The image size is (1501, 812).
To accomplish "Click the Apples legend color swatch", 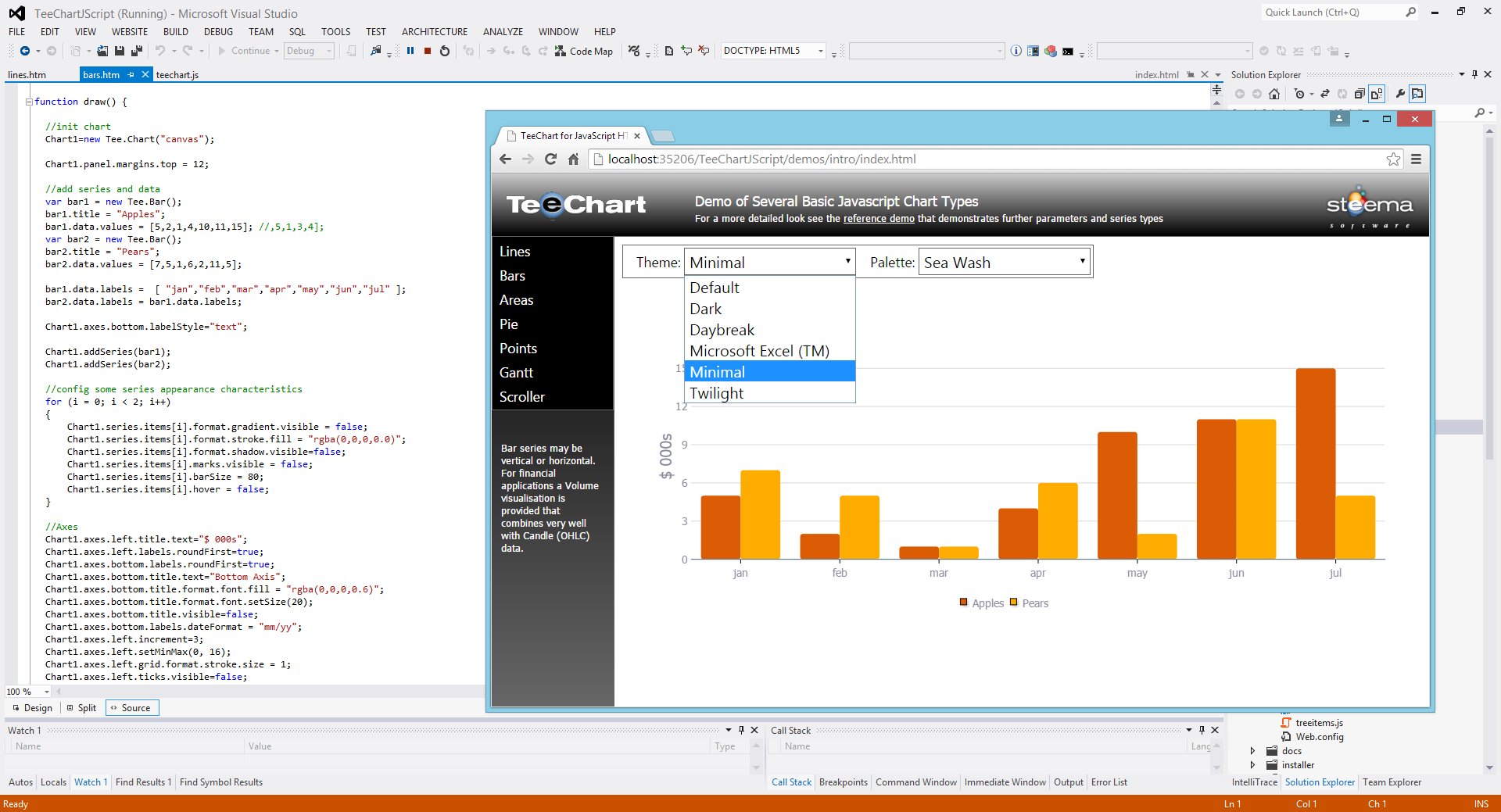I will pyautogui.click(x=963, y=602).
